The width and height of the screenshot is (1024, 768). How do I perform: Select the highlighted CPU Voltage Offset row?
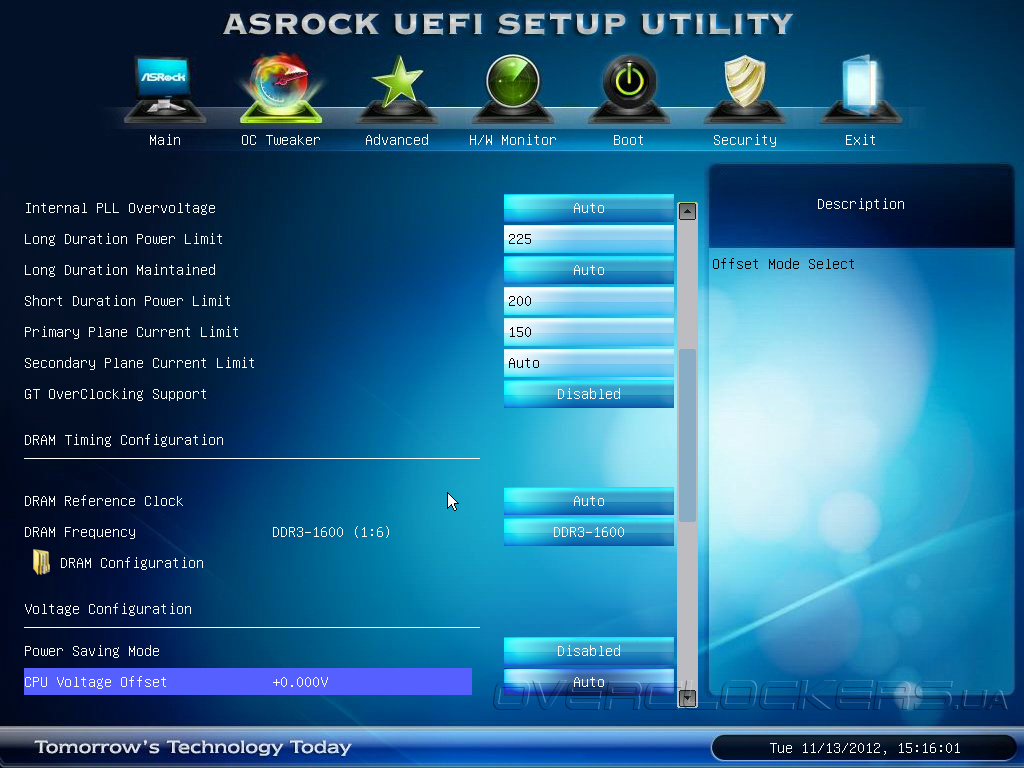[248, 681]
